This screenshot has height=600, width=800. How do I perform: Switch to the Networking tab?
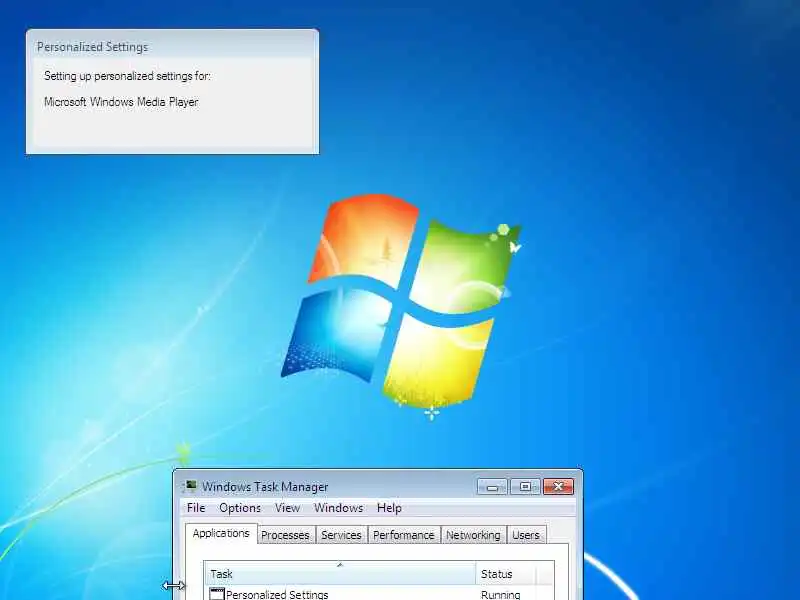pyautogui.click(x=473, y=535)
